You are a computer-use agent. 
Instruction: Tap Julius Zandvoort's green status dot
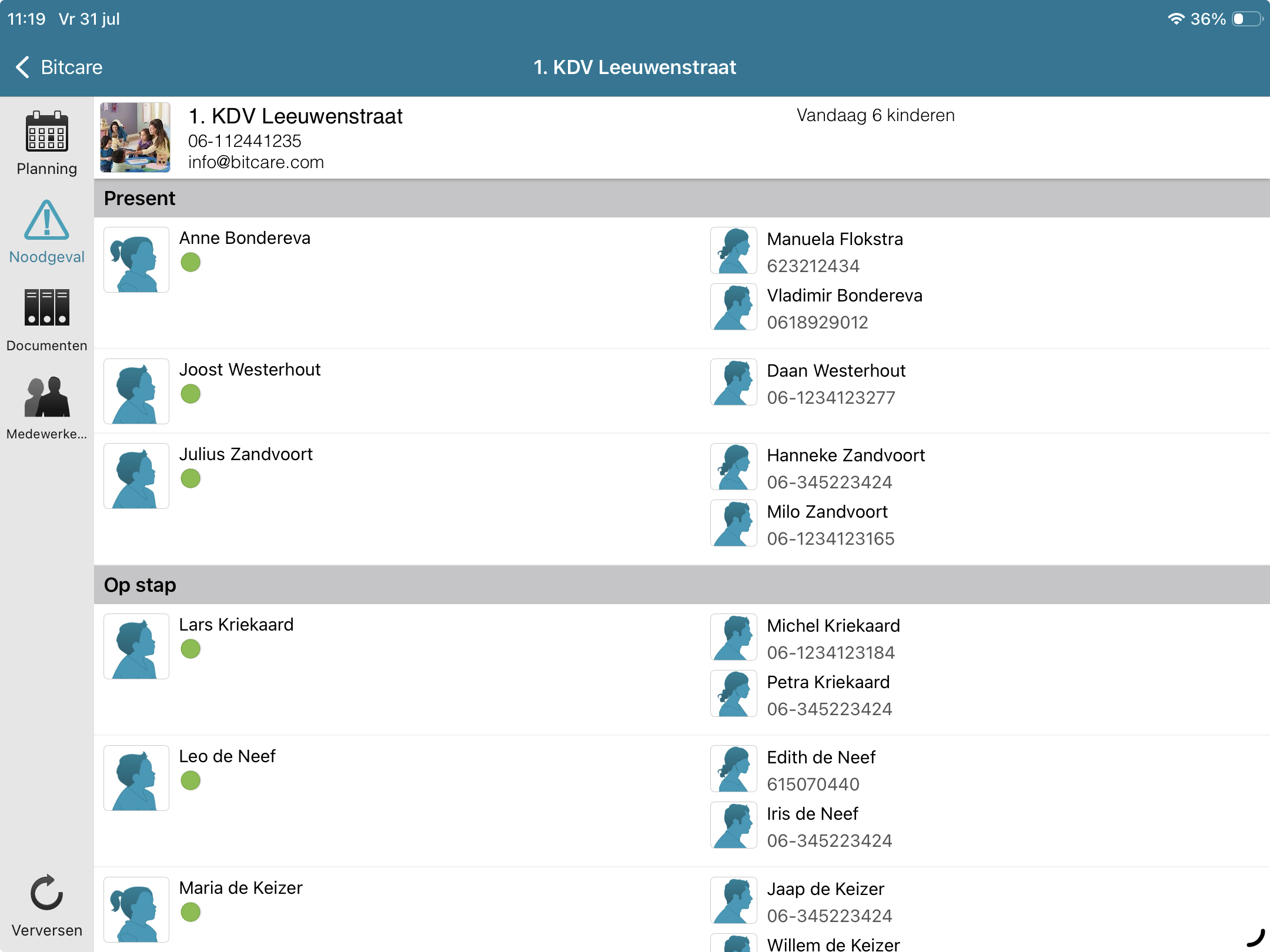click(190, 478)
